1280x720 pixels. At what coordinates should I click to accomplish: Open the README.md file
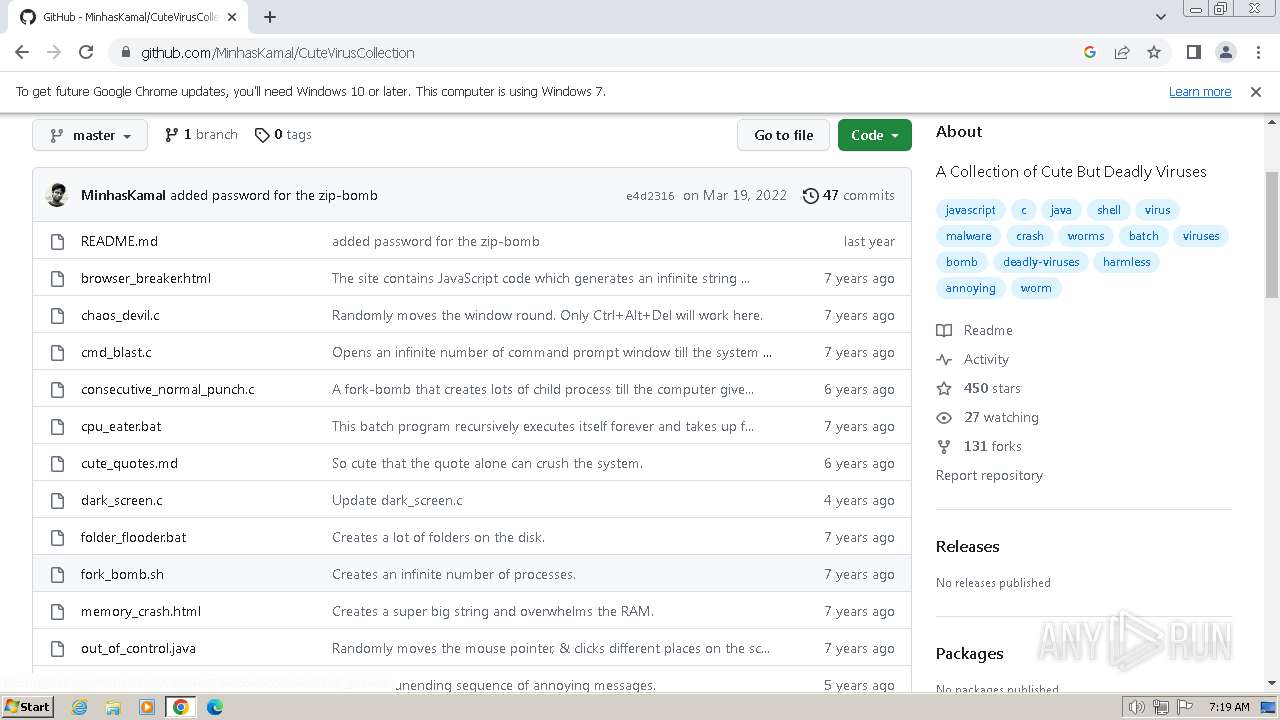click(119, 241)
